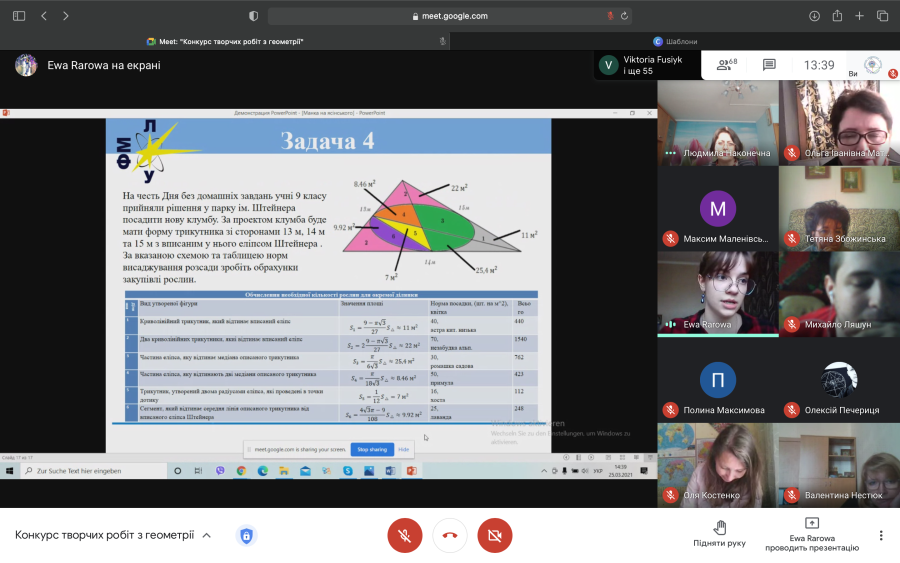Go forward with the browser forward arrow

click(65, 16)
